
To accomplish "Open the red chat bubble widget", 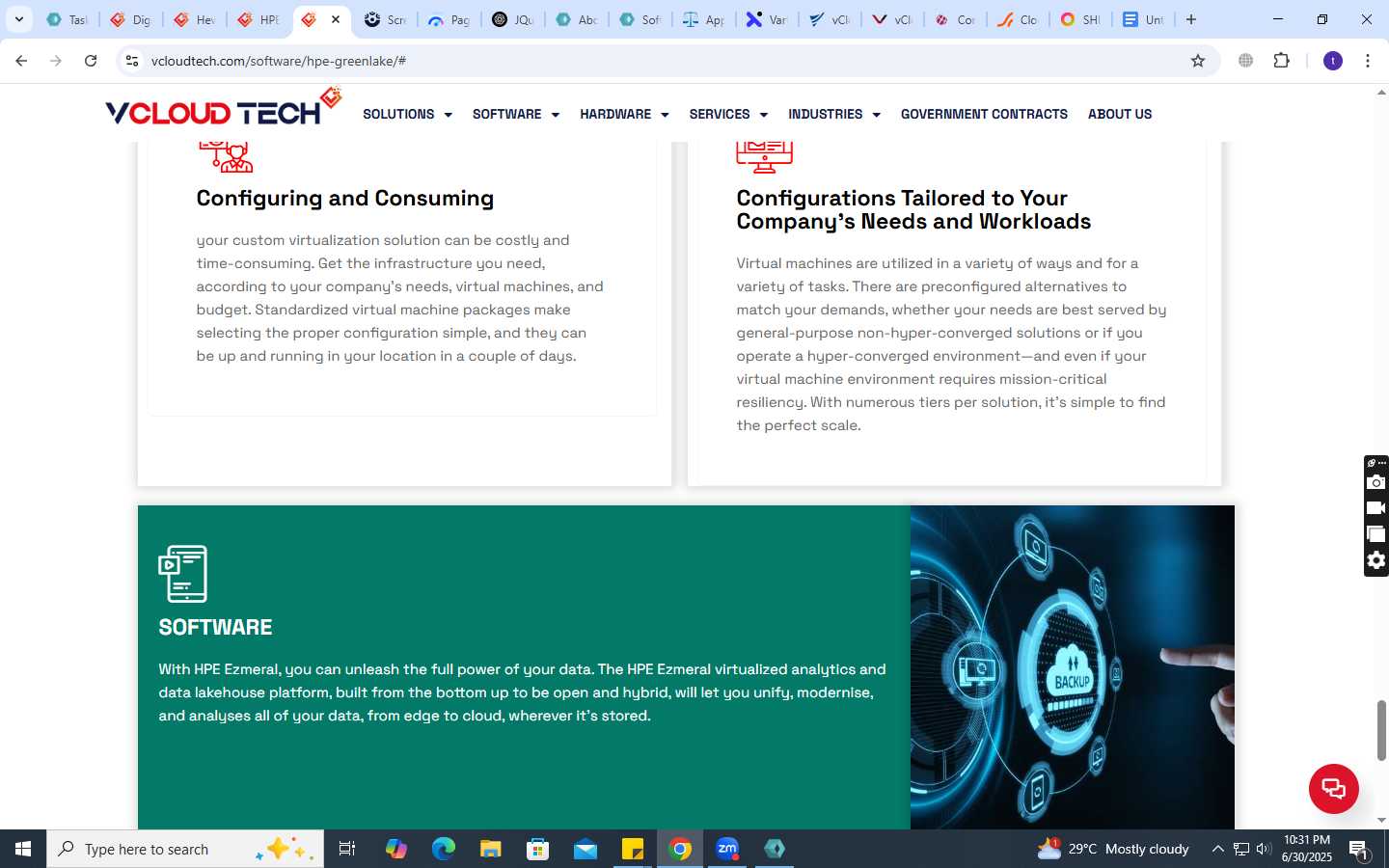I will [x=1333, y=788].
